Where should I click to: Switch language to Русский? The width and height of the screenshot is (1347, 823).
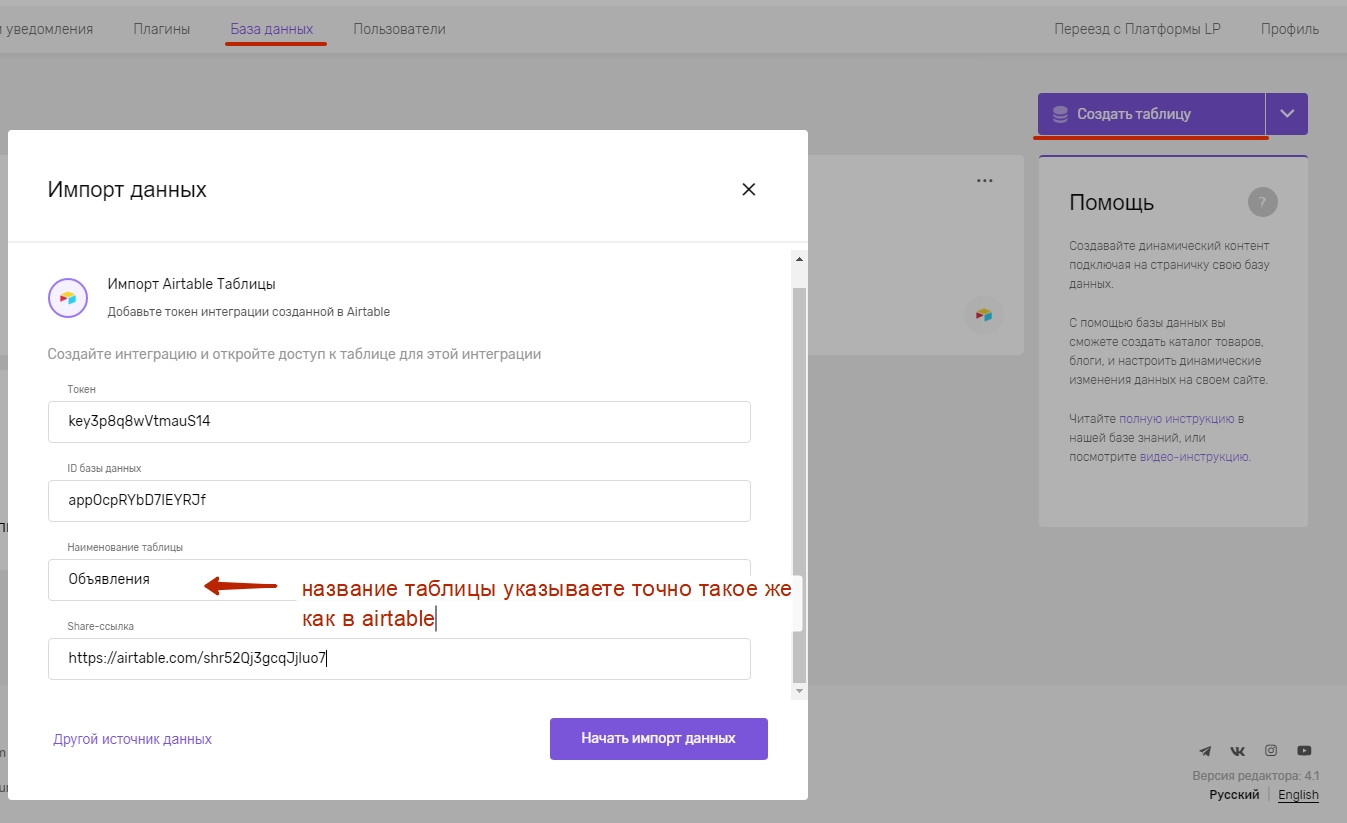[1234, 795]
